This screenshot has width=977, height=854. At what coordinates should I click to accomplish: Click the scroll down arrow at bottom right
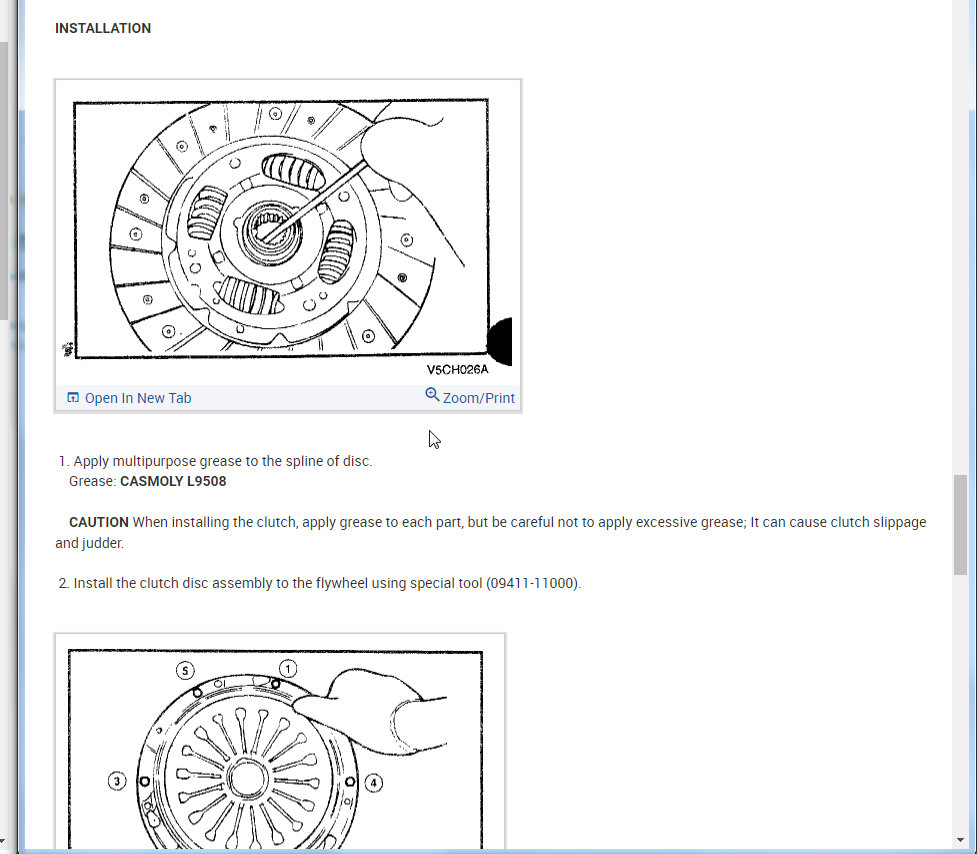point(960,842)
